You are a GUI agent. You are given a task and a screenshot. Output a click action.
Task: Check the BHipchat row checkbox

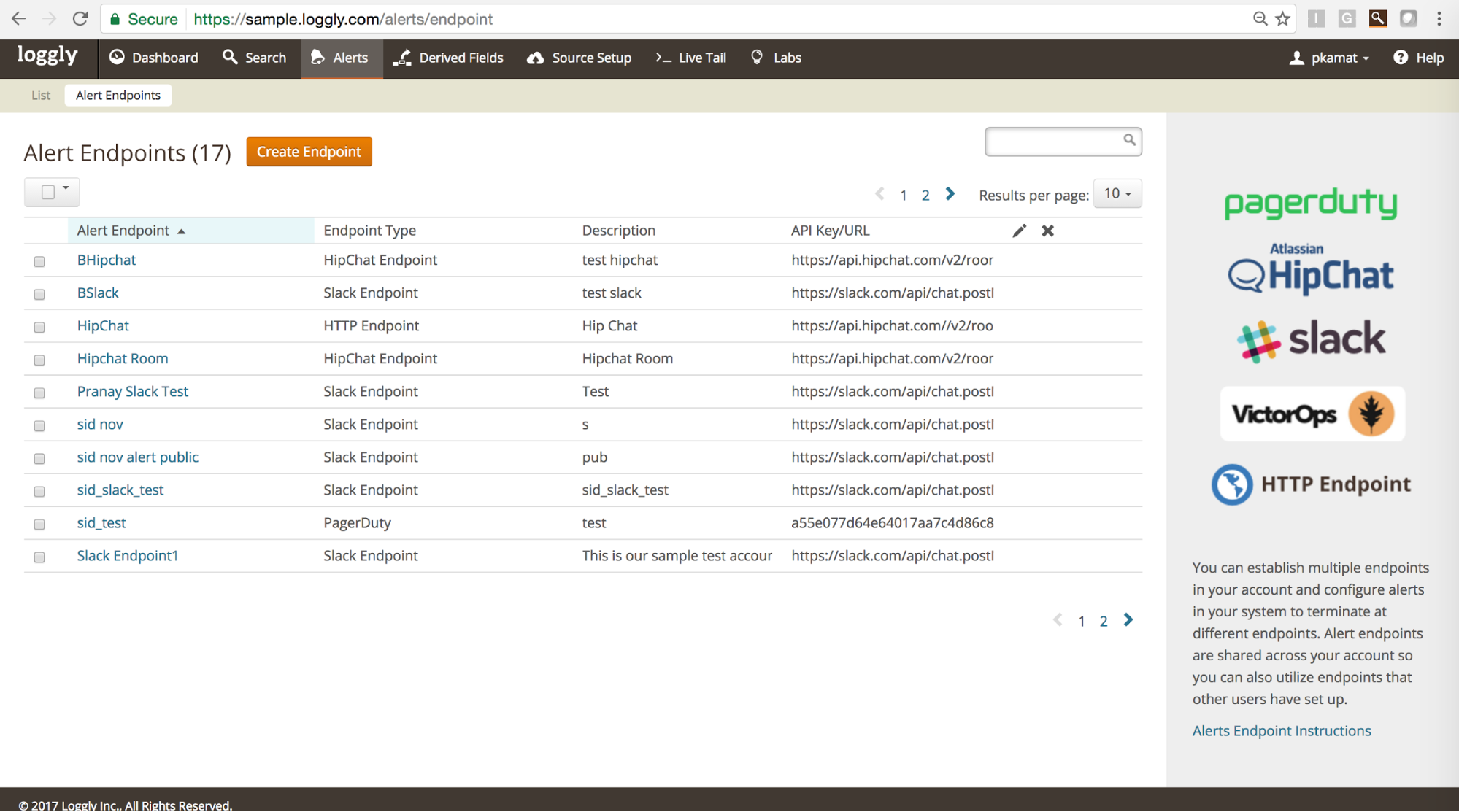point(39,261)
